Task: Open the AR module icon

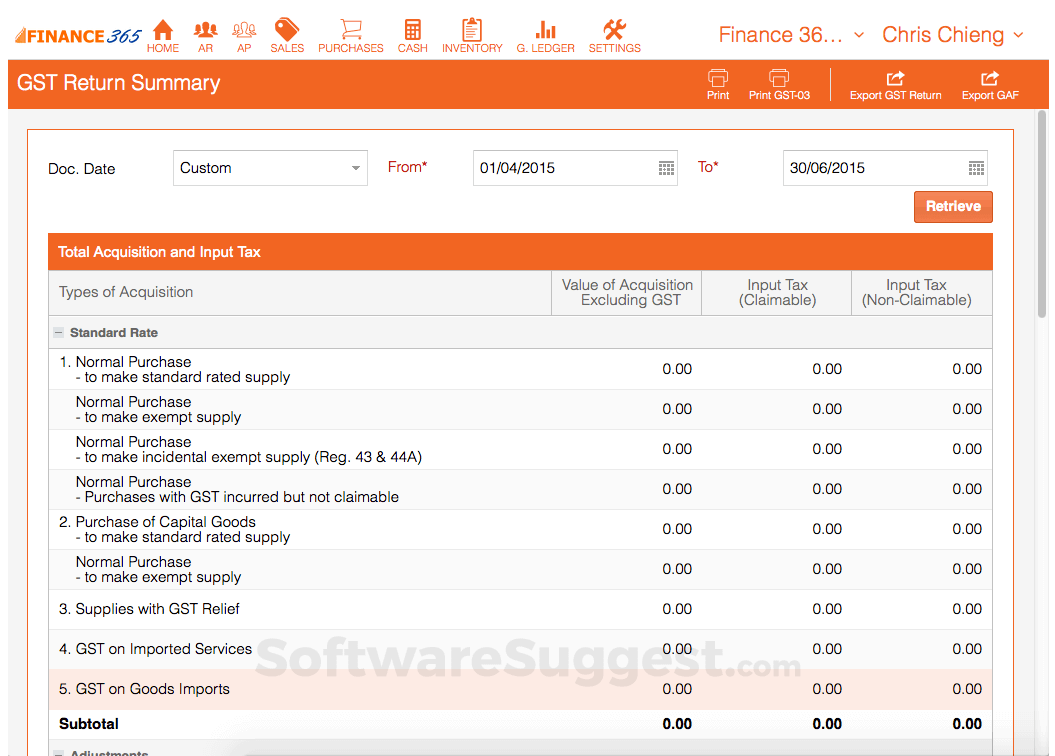Action: click(205, 35)
